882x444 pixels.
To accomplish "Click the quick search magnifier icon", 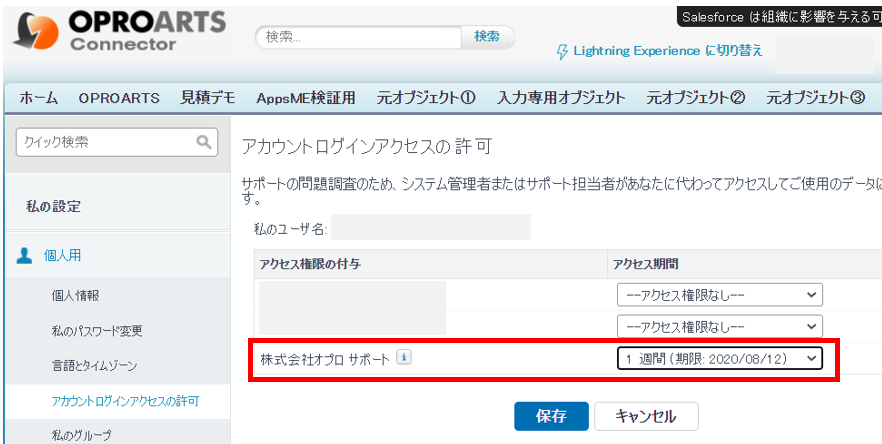I will coord(204,142).
